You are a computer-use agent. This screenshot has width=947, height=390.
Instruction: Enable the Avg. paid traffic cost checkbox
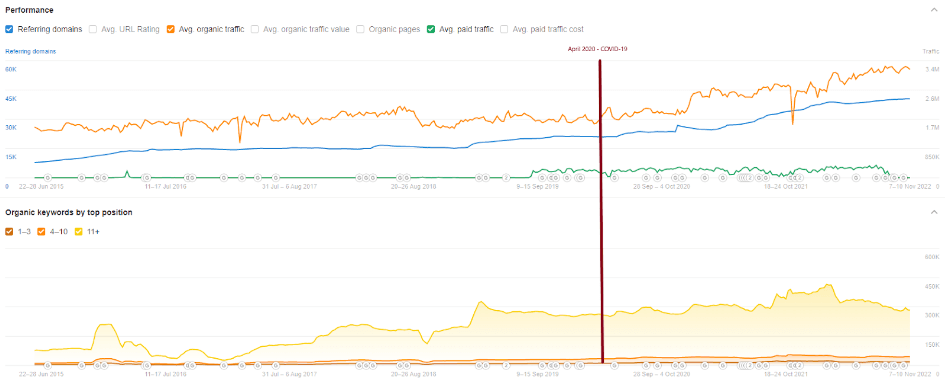pyautogui.click(x=504, y=29)
